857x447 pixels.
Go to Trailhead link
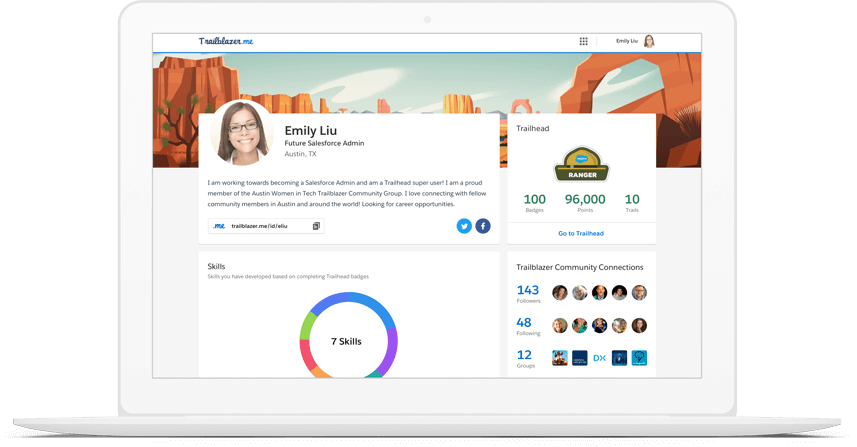(581, 233)
